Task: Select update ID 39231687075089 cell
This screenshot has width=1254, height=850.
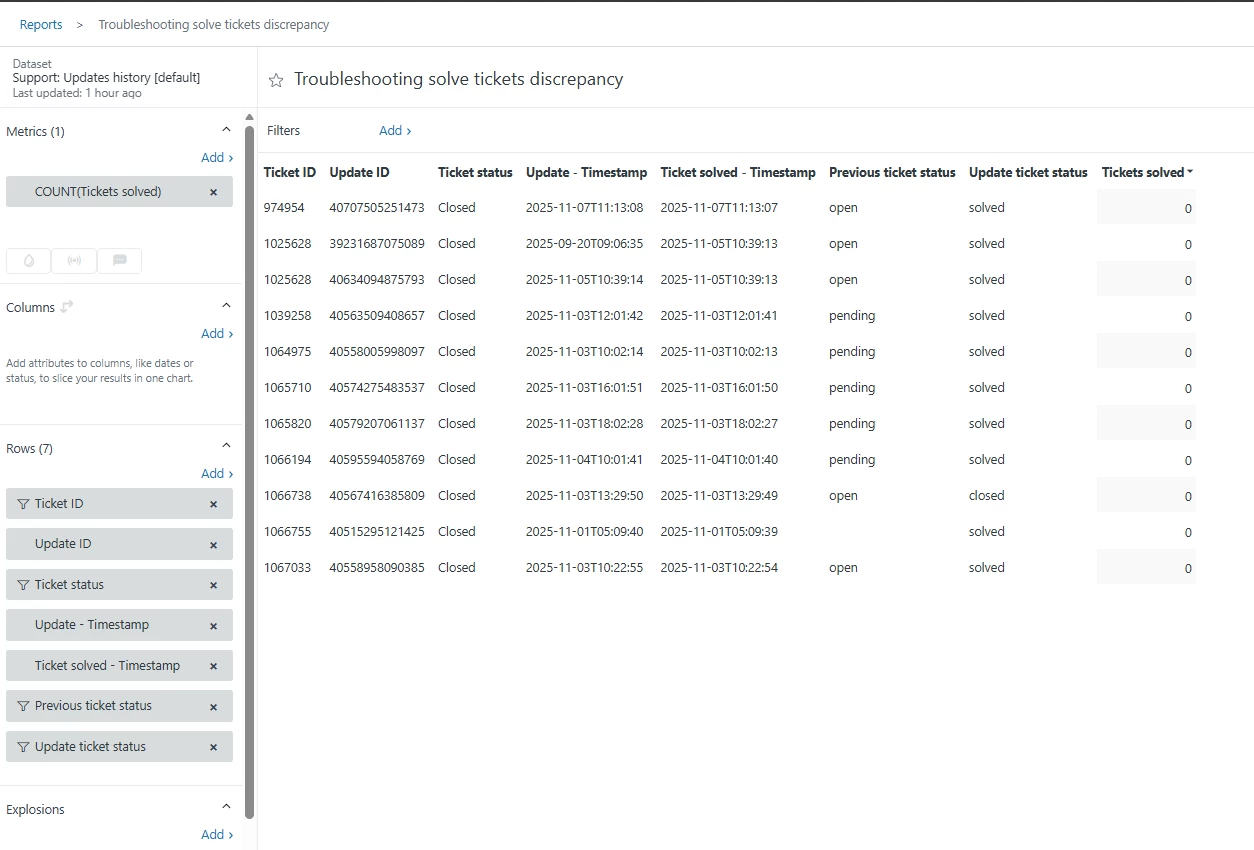Action: pos(377,244)
